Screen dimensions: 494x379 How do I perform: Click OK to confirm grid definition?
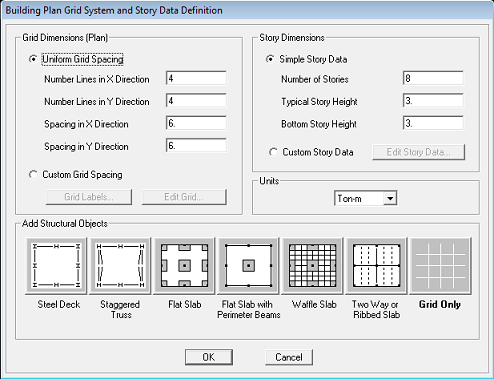tap(209, 357)
